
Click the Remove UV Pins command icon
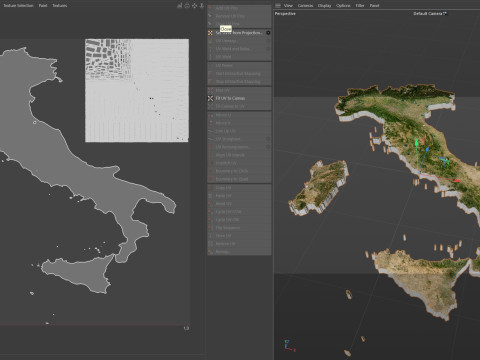click(210, 16)
